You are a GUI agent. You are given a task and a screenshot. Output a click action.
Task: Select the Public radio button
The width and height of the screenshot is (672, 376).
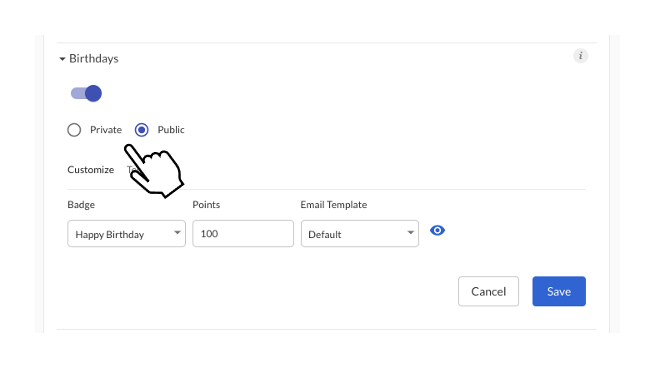point(141,129)
